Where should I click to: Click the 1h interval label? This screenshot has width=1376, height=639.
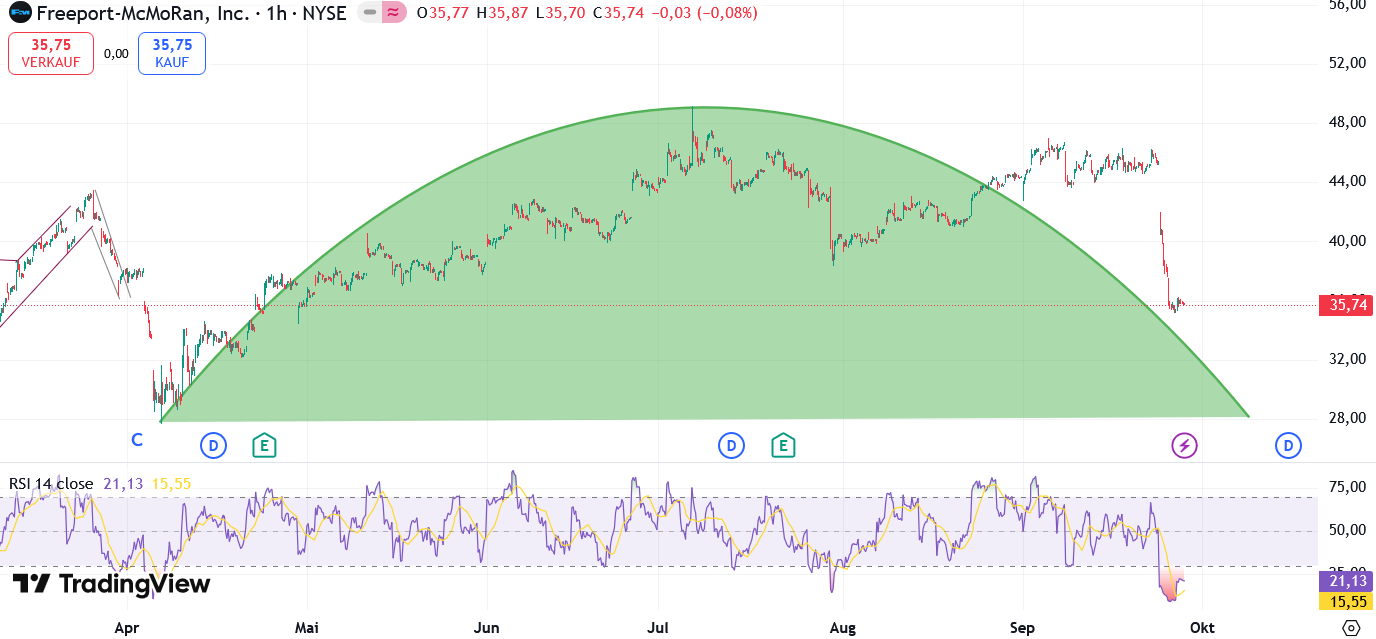tap(275, 13)
